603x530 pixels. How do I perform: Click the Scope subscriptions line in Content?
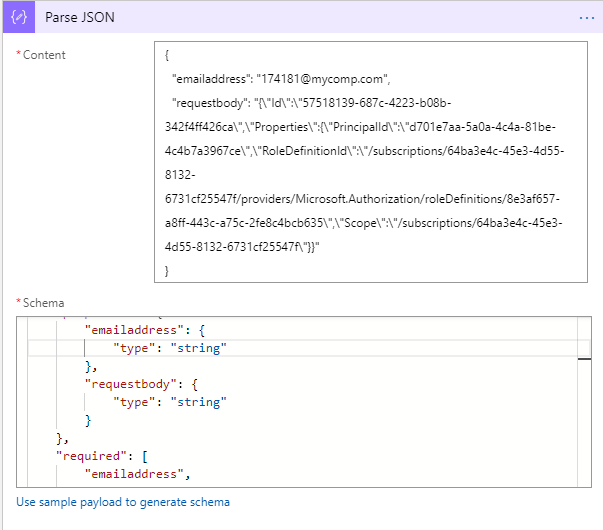click(363, 223)
